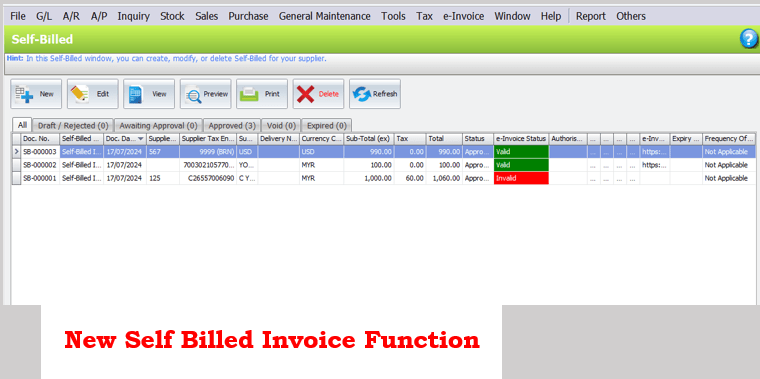Click the Refresh button
The width and height of the screenshot is (760, 379).
tap(375, 94)
